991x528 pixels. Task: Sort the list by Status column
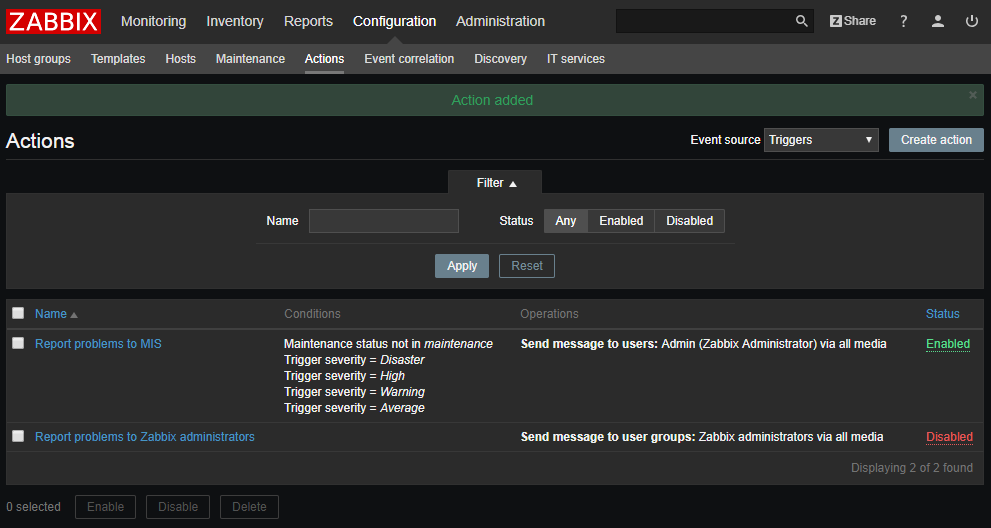[x=942, y=314]
